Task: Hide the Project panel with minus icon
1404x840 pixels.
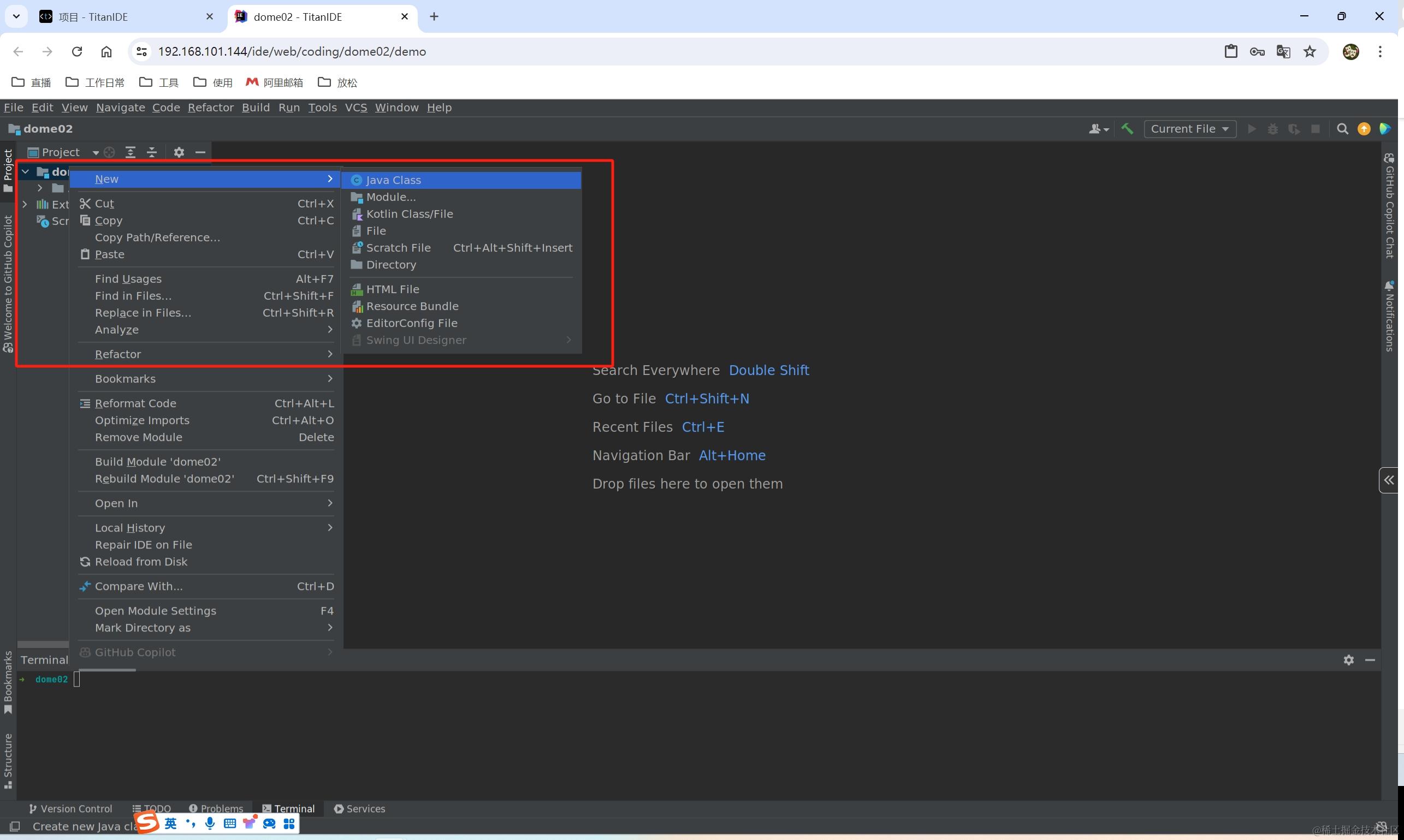Action: 200,152
